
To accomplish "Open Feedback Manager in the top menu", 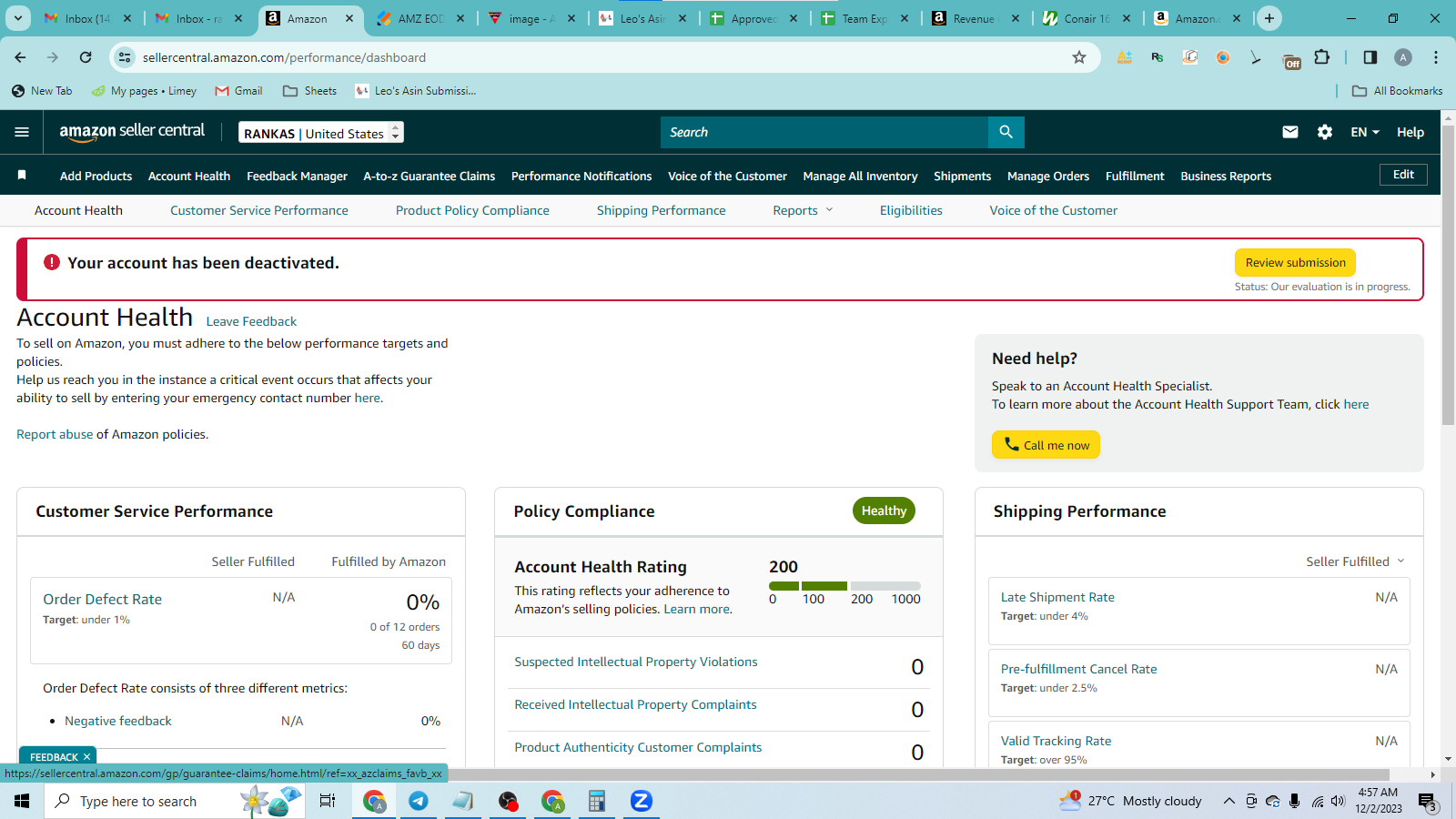I will [297, 176].
